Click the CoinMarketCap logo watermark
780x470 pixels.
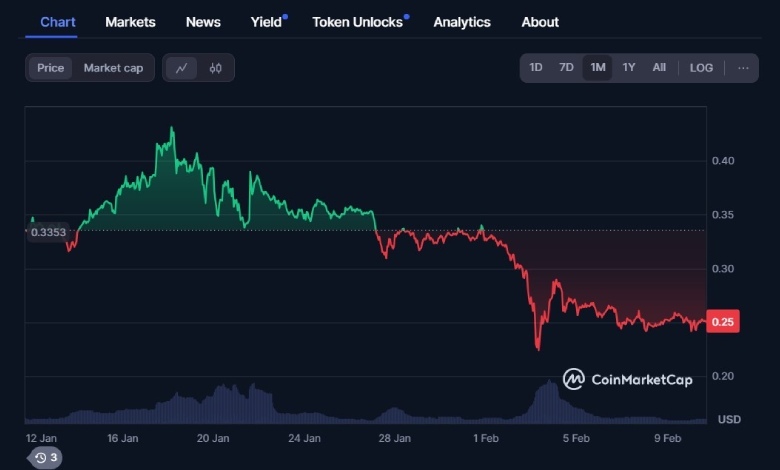point(628,379)
